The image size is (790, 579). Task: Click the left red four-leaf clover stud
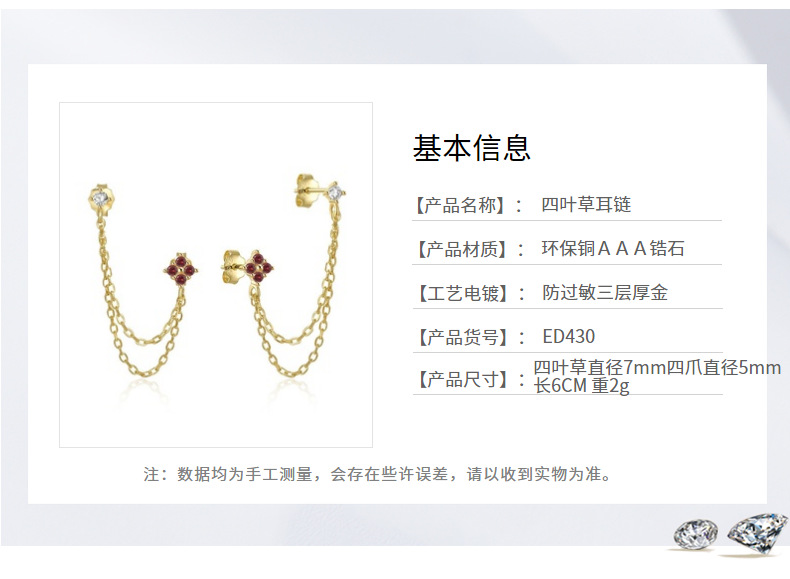pos(181,270)
